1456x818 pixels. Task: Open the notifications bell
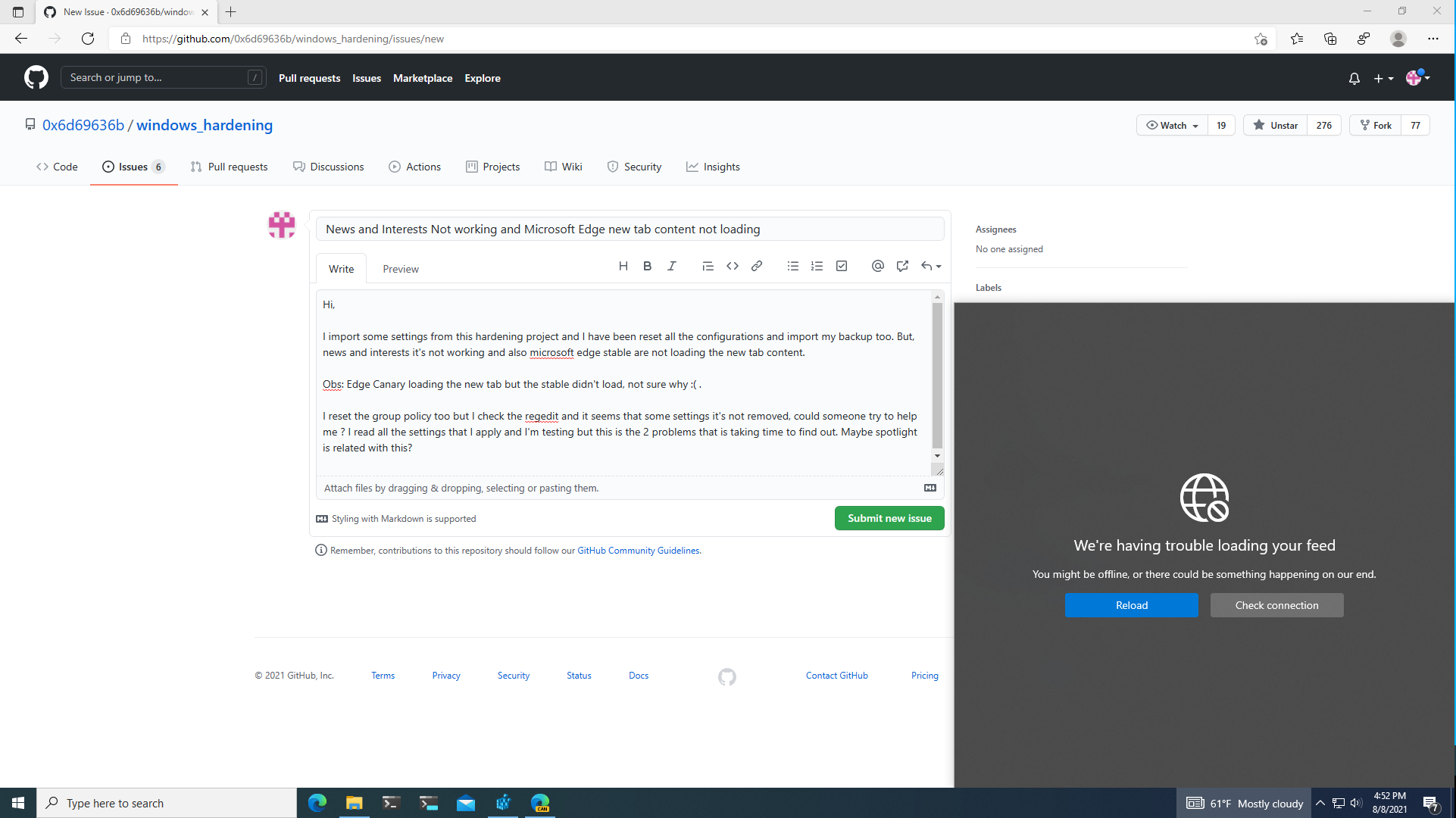coord(1354,78)
